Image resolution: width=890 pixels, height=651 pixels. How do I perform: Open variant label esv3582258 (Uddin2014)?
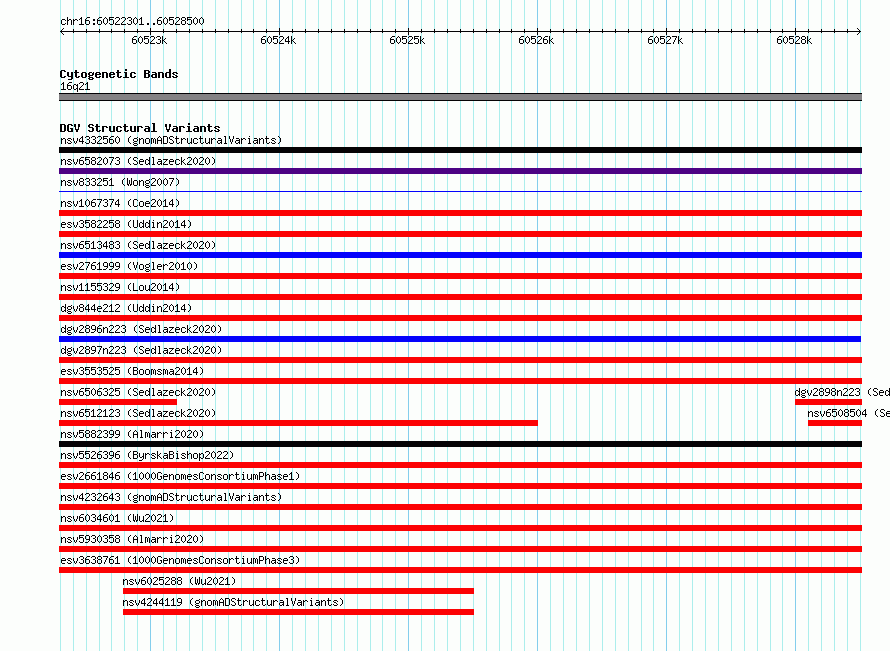pyautogui.click(x=126, y=224)
